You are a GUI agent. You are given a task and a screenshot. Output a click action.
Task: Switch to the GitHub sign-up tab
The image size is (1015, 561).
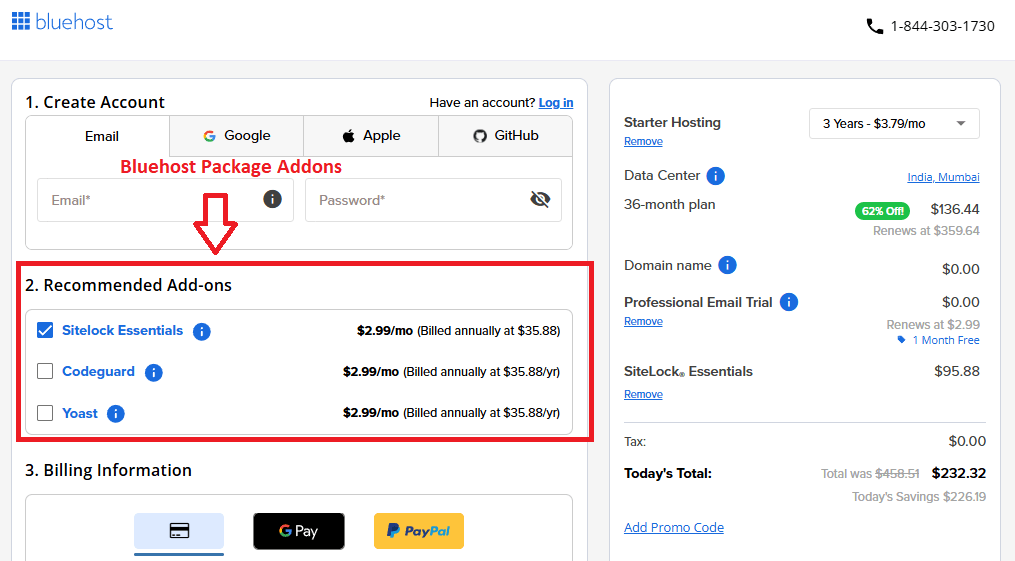tap(506, 136)
